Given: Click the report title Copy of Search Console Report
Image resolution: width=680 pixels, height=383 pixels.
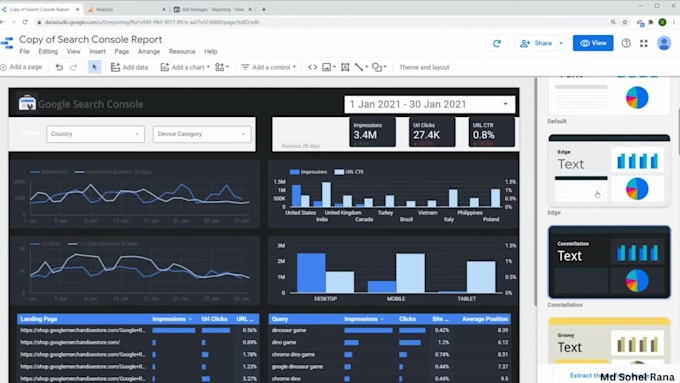Looking at the screenshot, I should pos(91,39).
